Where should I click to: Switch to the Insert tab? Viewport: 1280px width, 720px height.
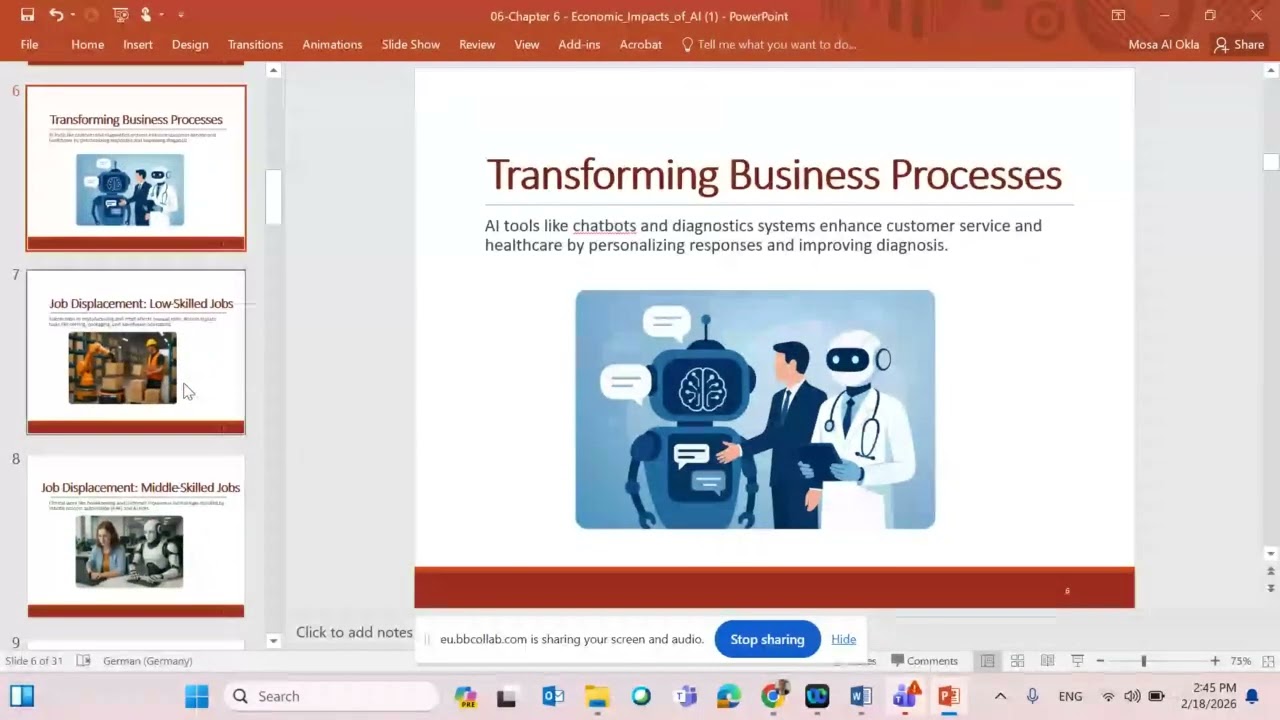(138, 45)
